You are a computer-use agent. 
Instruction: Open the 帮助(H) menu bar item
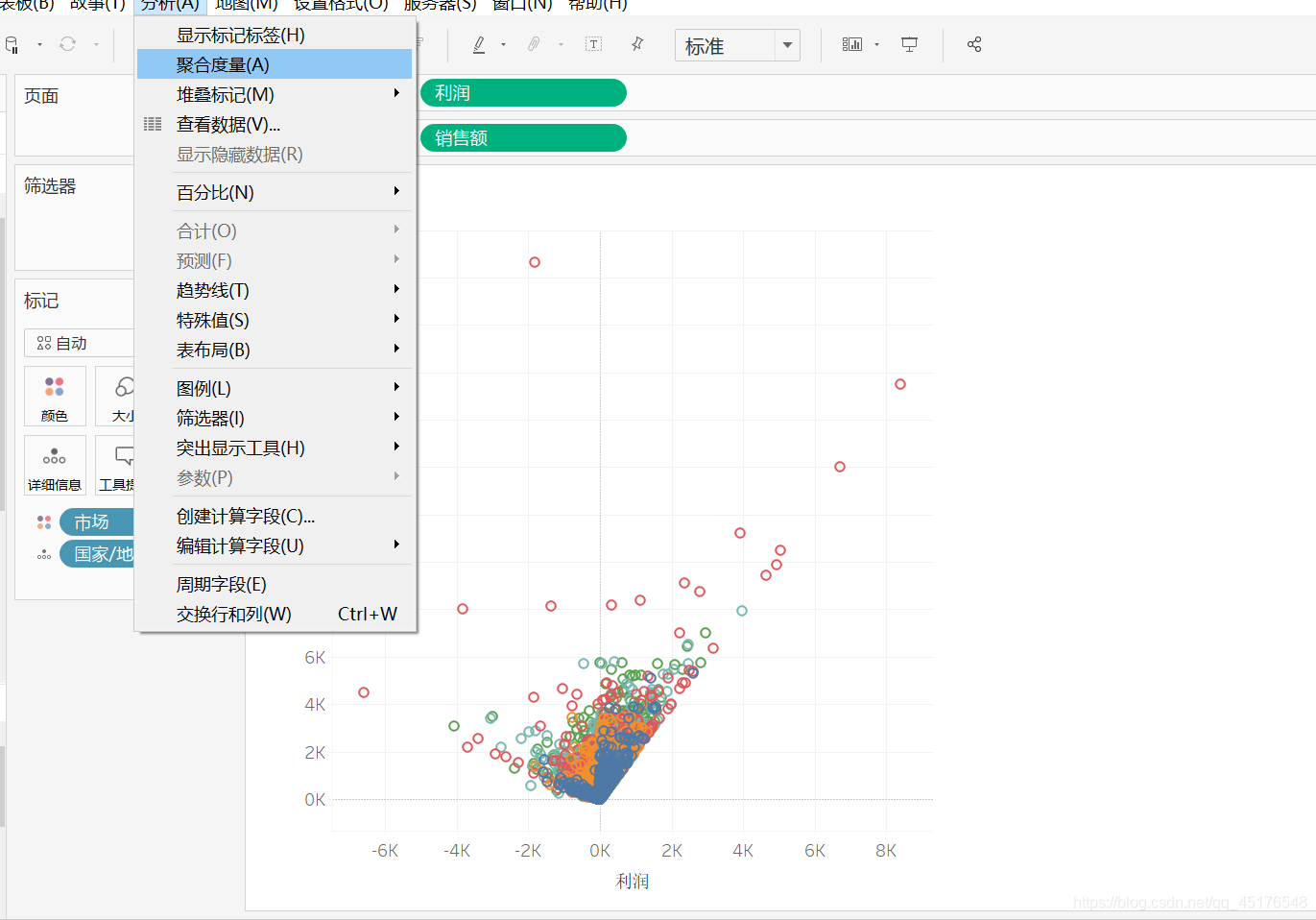click(x=597, y=5)
